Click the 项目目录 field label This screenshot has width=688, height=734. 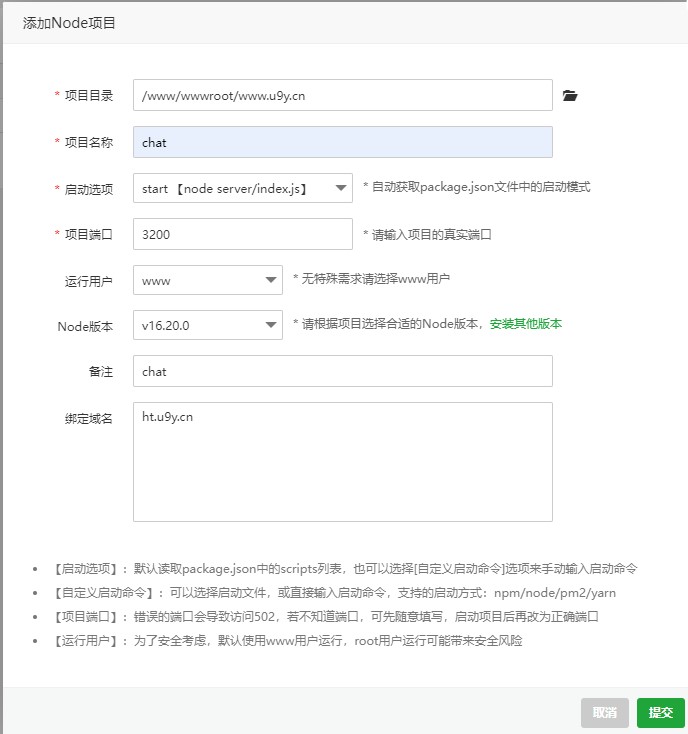[88, 96]
